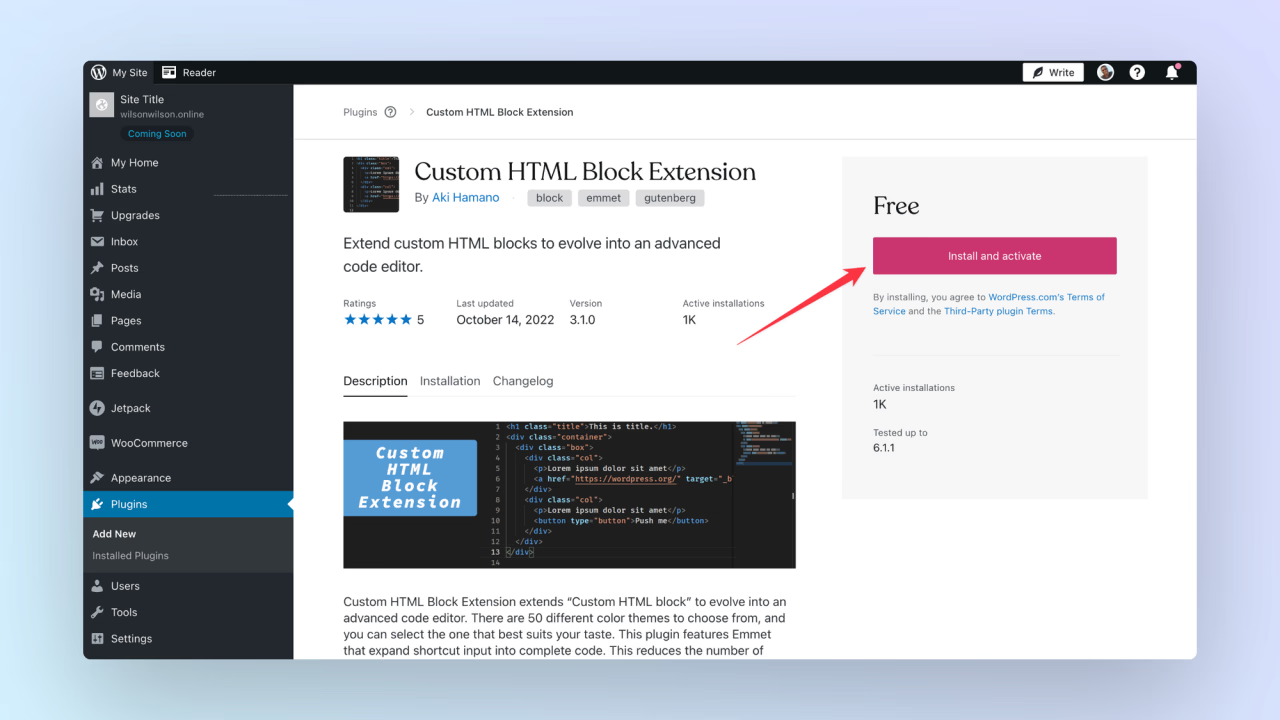Screen dimensions: 1280x720
Task: Select the Jetpack sidebar label
Action: [x=131, y=408]
